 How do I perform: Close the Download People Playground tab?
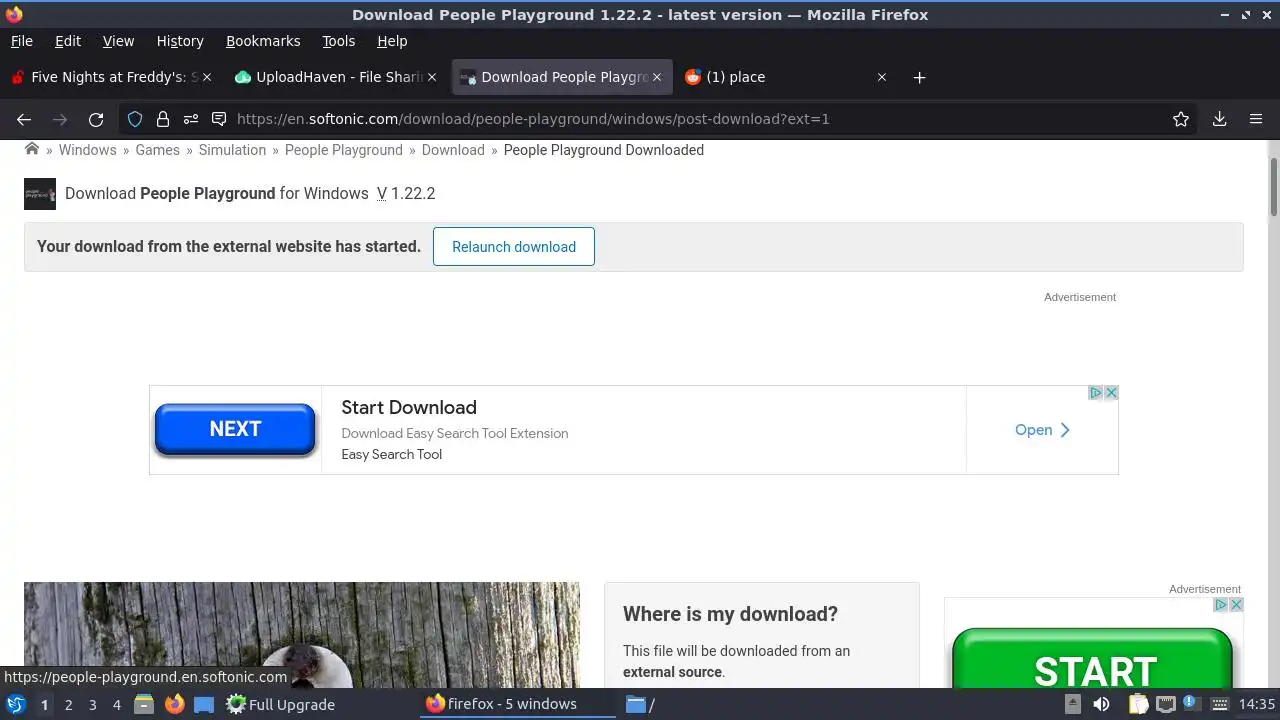click(657, 77)
